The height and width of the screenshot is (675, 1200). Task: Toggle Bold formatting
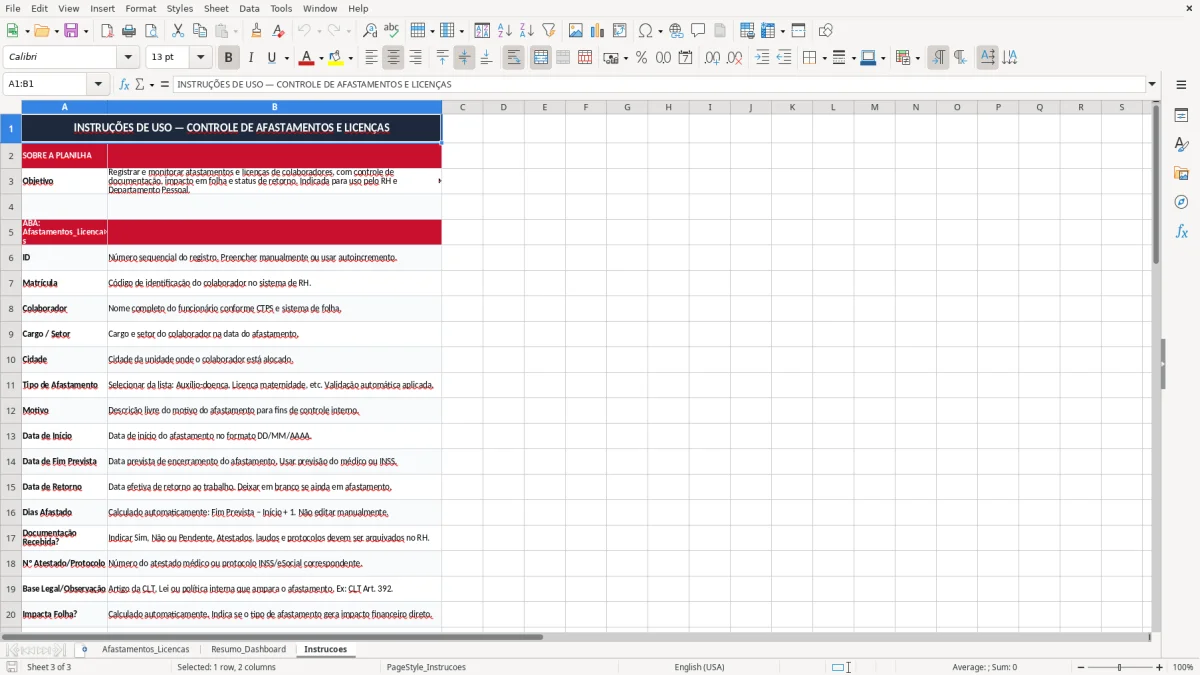228,58
